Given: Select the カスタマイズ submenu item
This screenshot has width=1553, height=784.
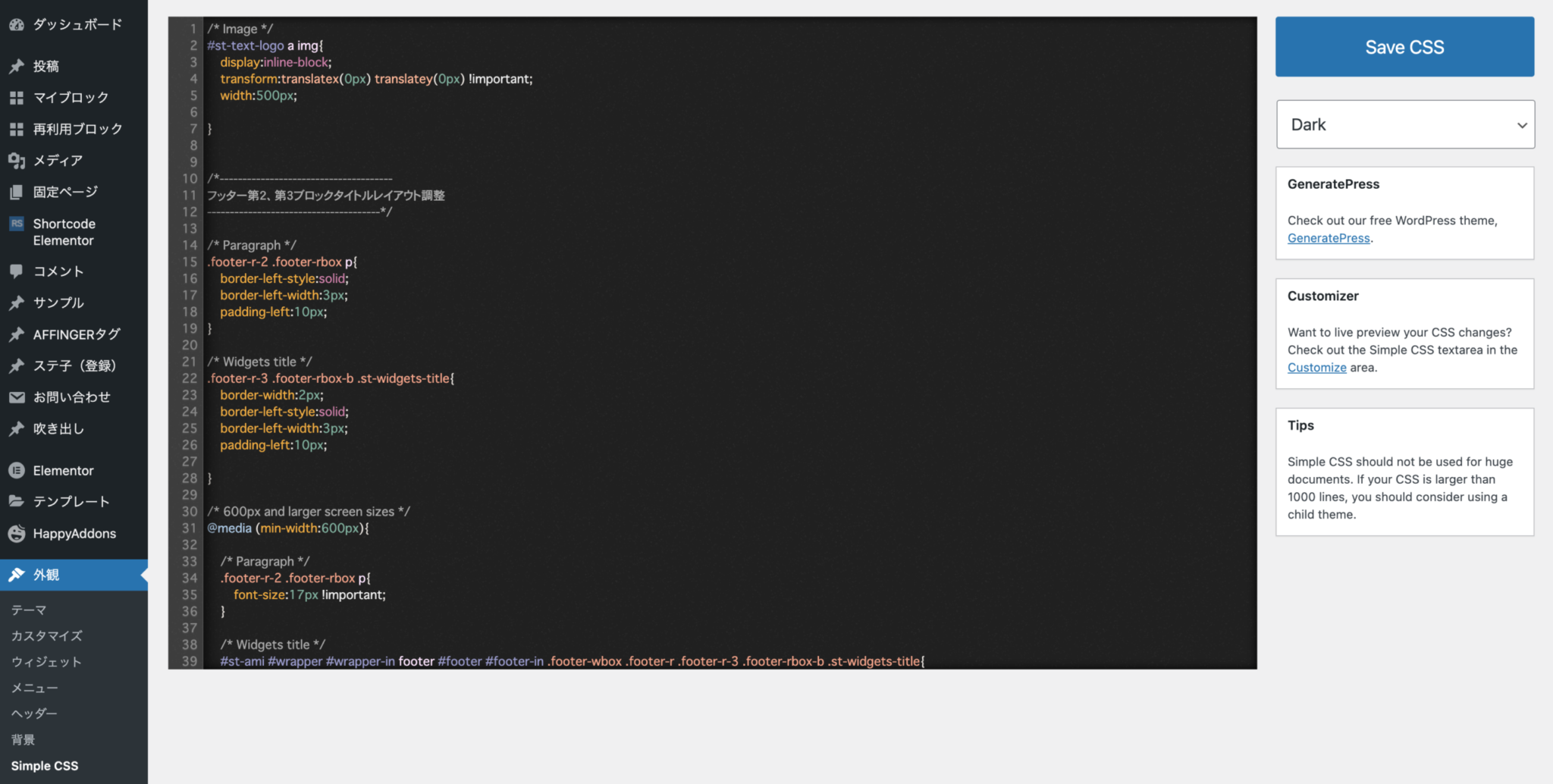Looking at the screenshot, I should 46,636.
